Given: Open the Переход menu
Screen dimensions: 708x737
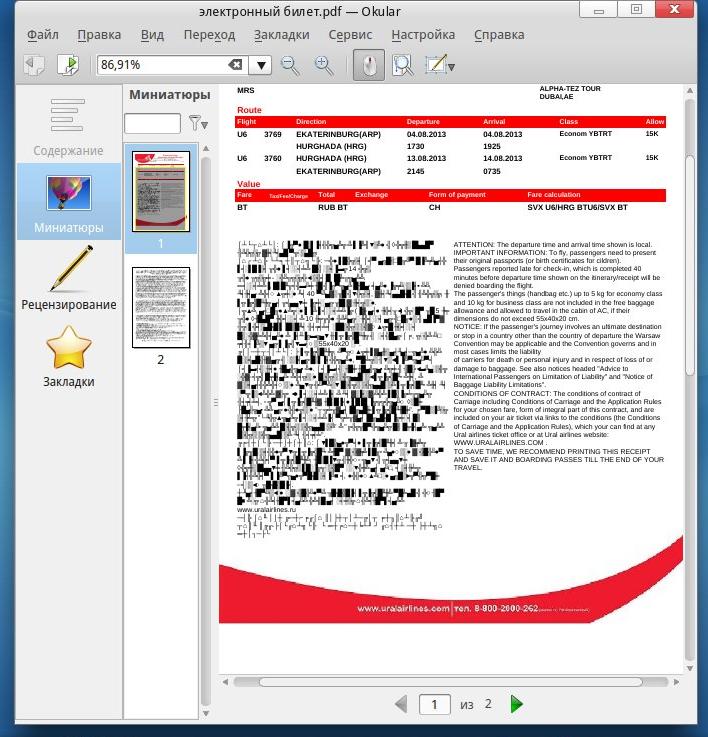Looking at the screenshot, I should click(x=209, y=35).
